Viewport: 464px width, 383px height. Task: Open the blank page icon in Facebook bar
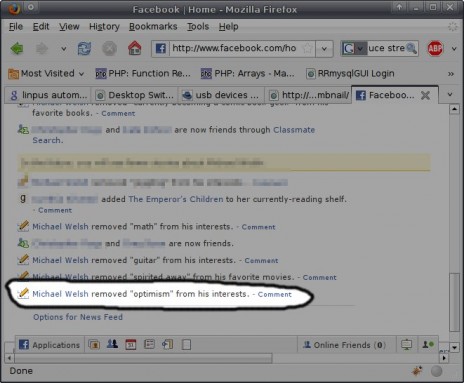click(x=186, y=344)
